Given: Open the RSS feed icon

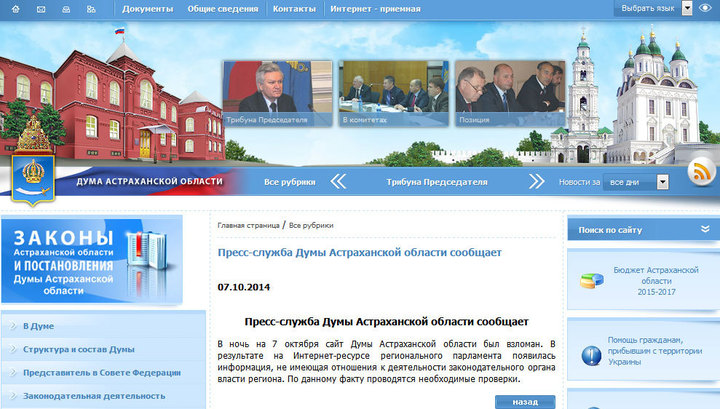Looking at the screenshot, I should point(701,172).
